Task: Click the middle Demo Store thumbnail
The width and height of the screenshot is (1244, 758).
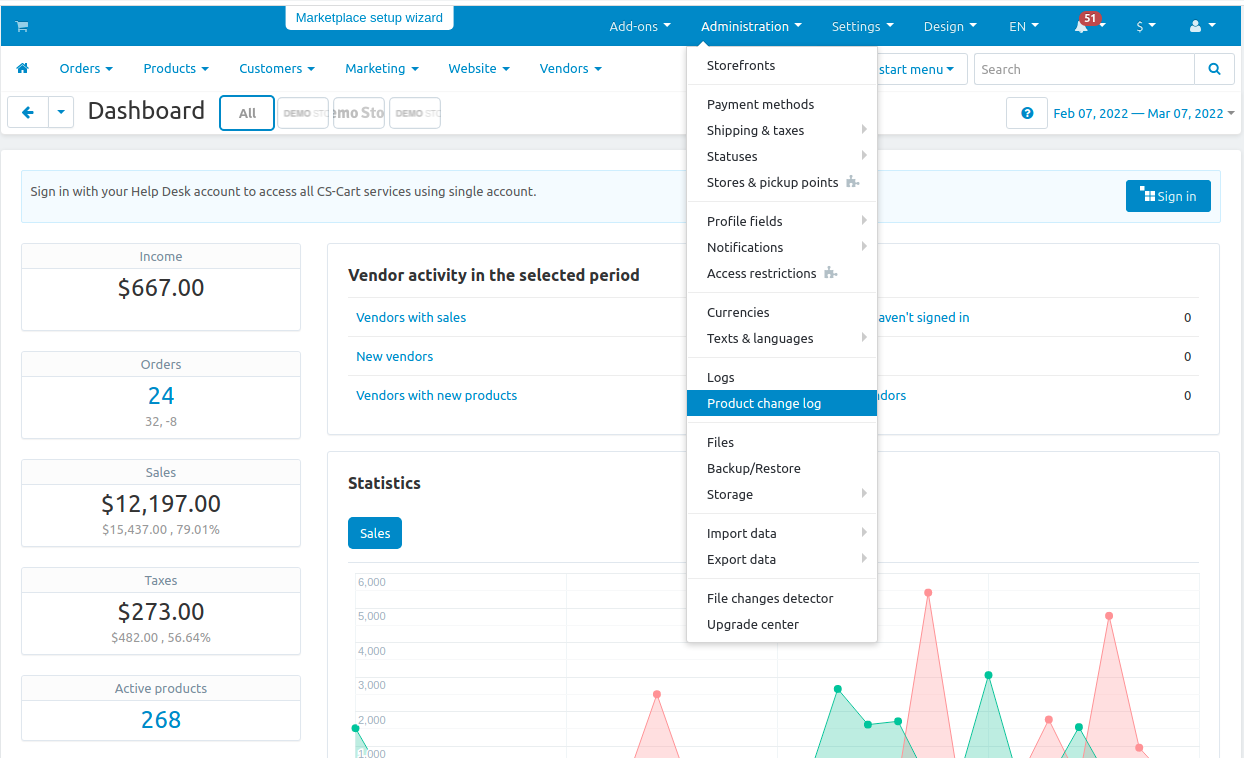Action: 359,113
